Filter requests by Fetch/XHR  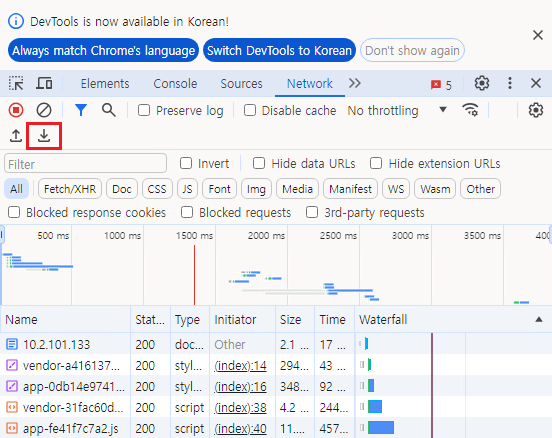[x=70, y=189]
